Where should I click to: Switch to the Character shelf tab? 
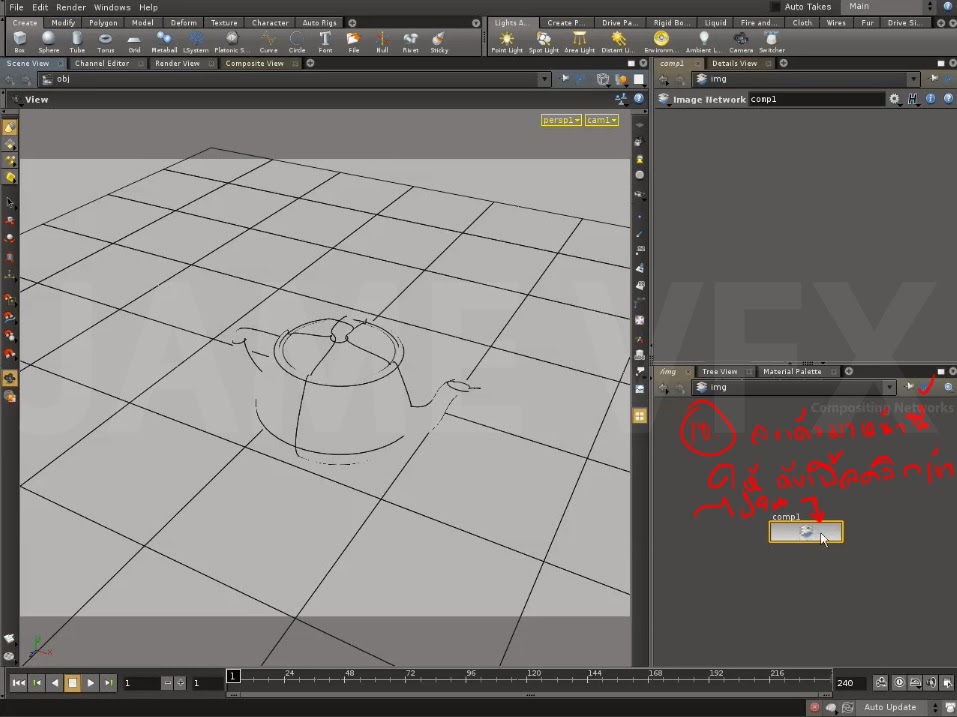tap(270, 23)
